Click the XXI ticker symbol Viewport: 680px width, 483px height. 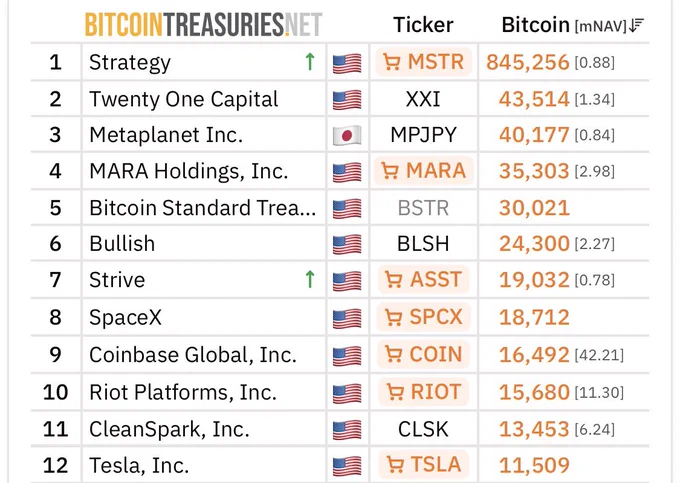coord(423,100)
